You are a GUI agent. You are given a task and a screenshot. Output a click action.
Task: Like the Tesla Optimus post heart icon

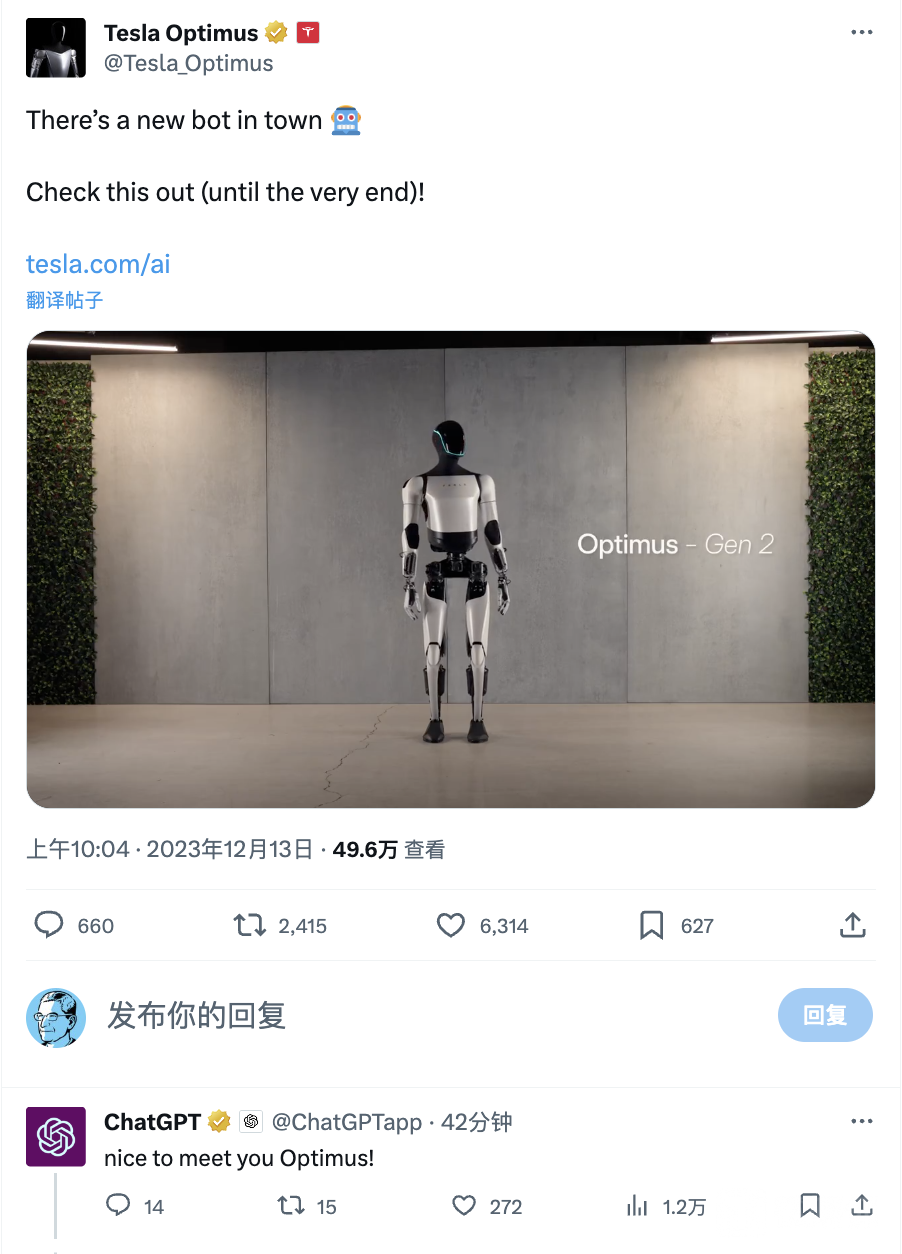[451, 925]
